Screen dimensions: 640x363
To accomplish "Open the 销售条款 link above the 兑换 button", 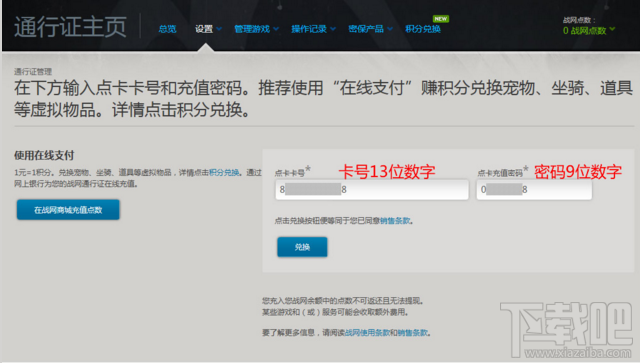I will click(x=395, y=221).
